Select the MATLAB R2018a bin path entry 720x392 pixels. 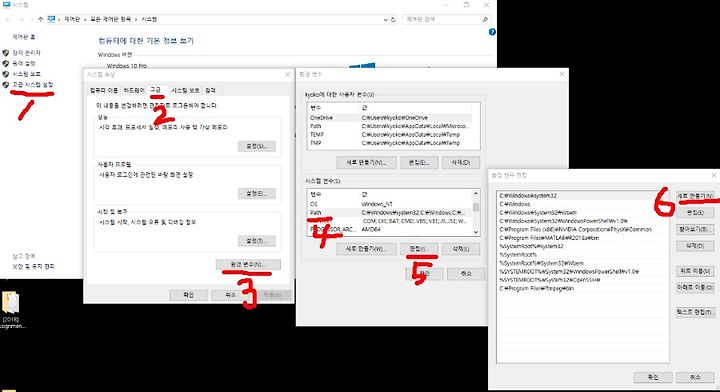pos(582,238)
